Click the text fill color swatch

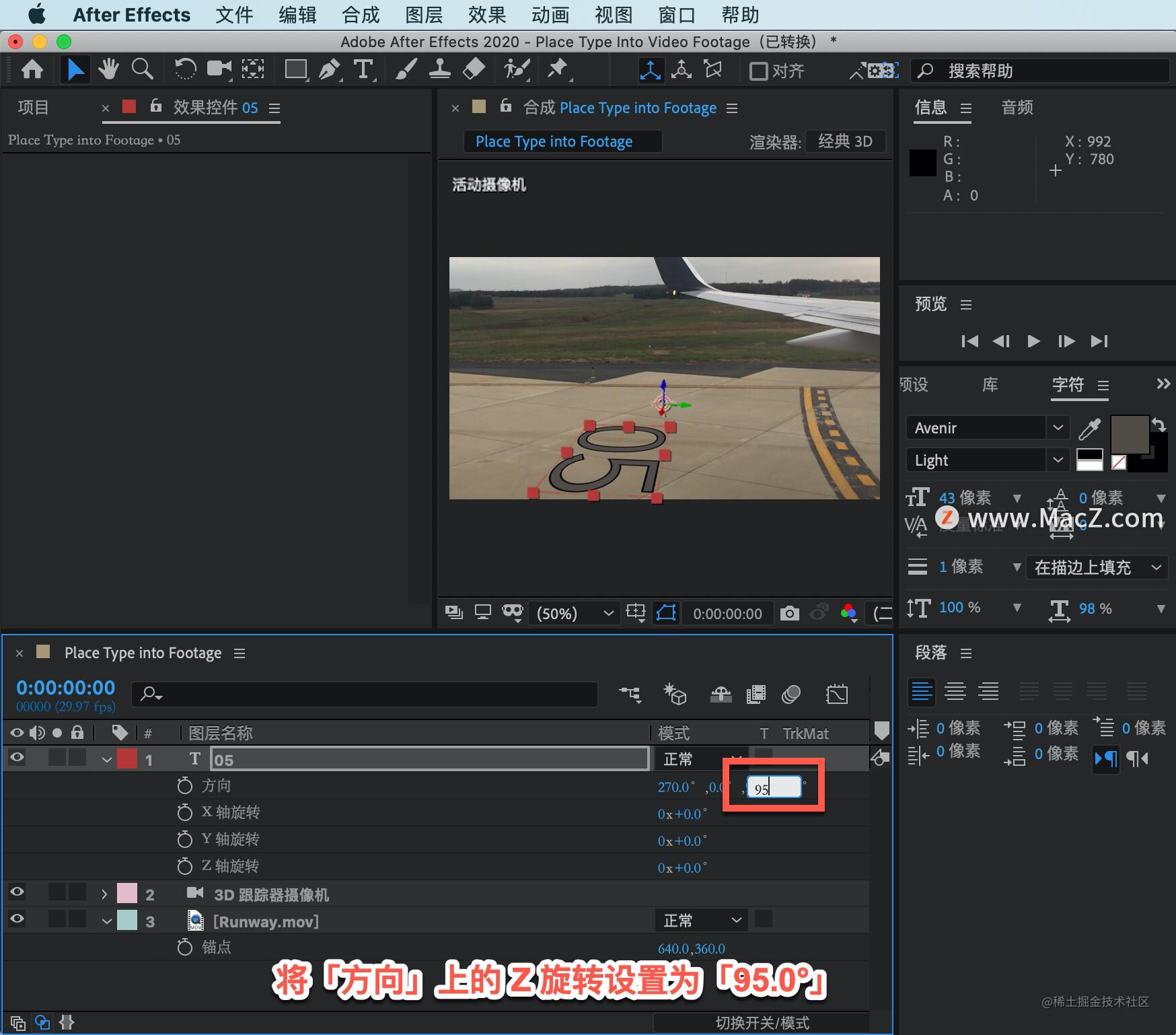pyautogui.click(x=1129, y=435)
